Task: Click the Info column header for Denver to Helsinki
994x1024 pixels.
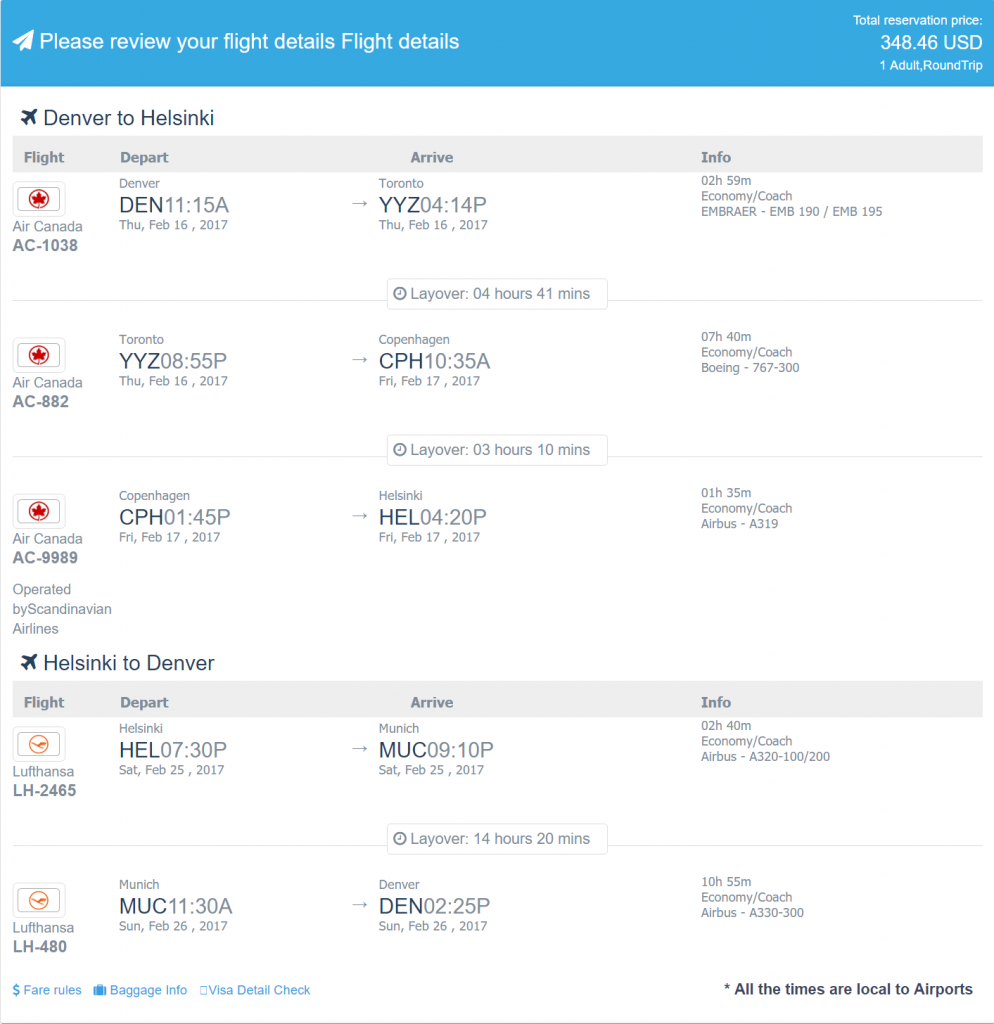Action: (716, 157)
